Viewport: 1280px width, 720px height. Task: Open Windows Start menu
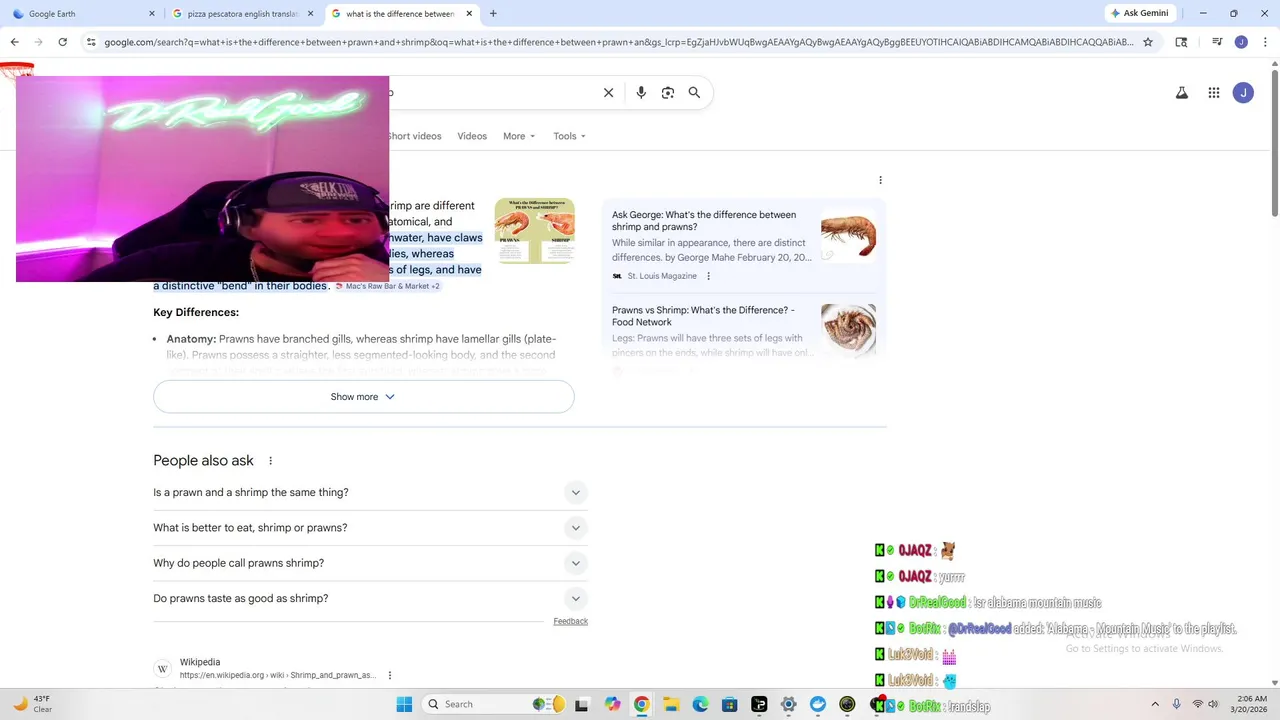(404, 704)
